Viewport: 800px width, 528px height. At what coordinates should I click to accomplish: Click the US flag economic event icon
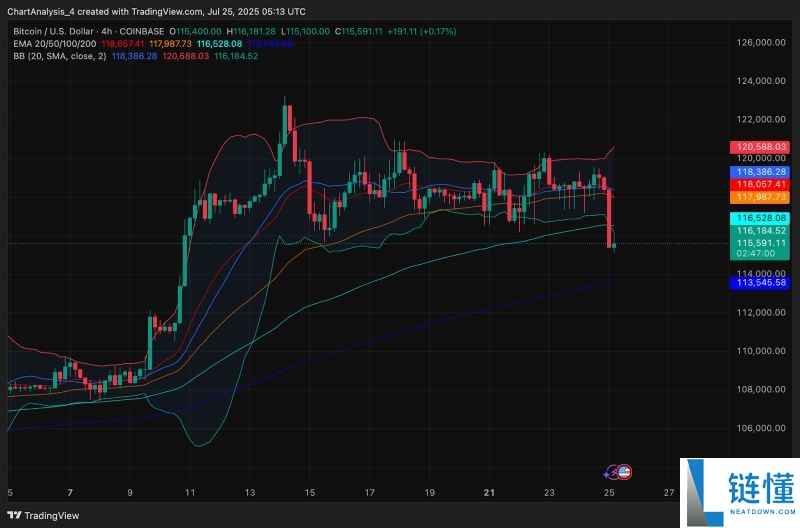(624, 471)
